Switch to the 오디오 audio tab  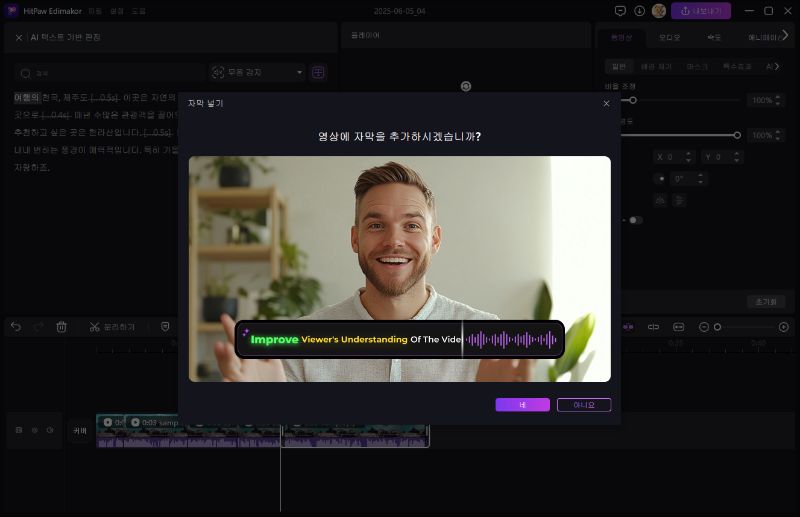tap(669, 37)
